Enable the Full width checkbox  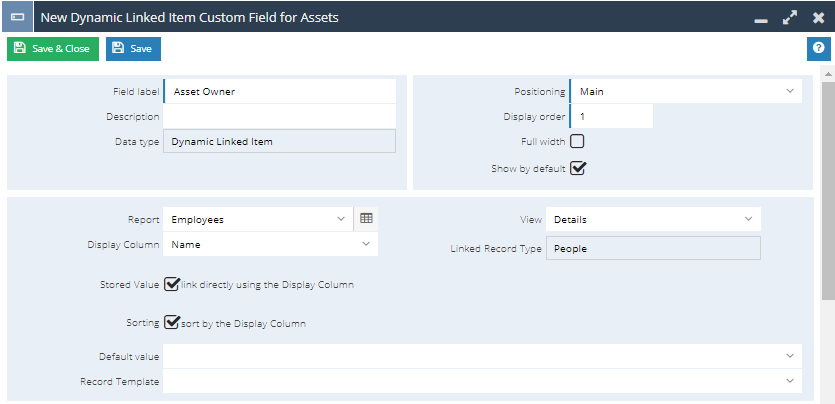point(577,142)
